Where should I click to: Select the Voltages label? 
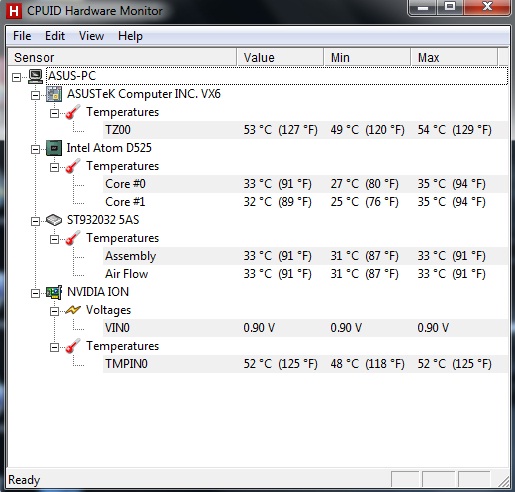108,310
